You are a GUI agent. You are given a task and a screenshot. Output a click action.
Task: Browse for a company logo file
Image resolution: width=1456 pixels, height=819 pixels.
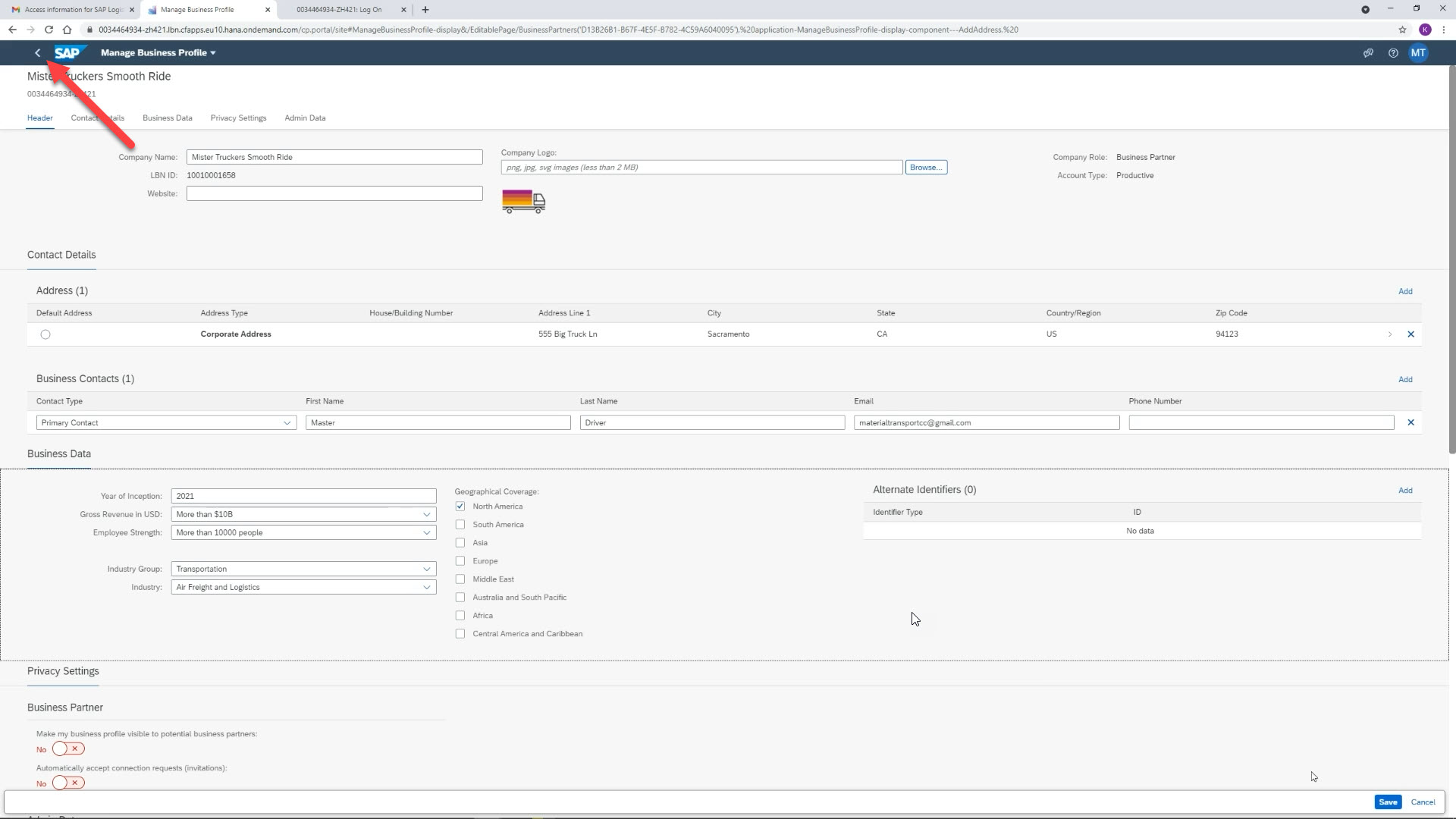[926, 168]
